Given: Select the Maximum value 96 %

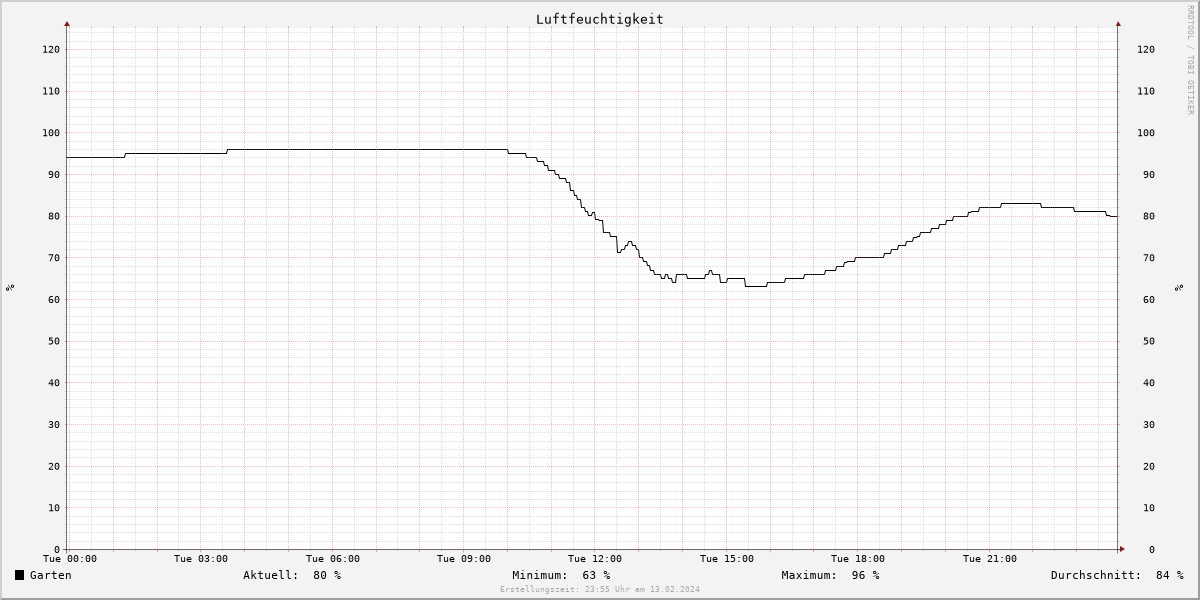Looking at the screenshot, I should pos(865,575).
